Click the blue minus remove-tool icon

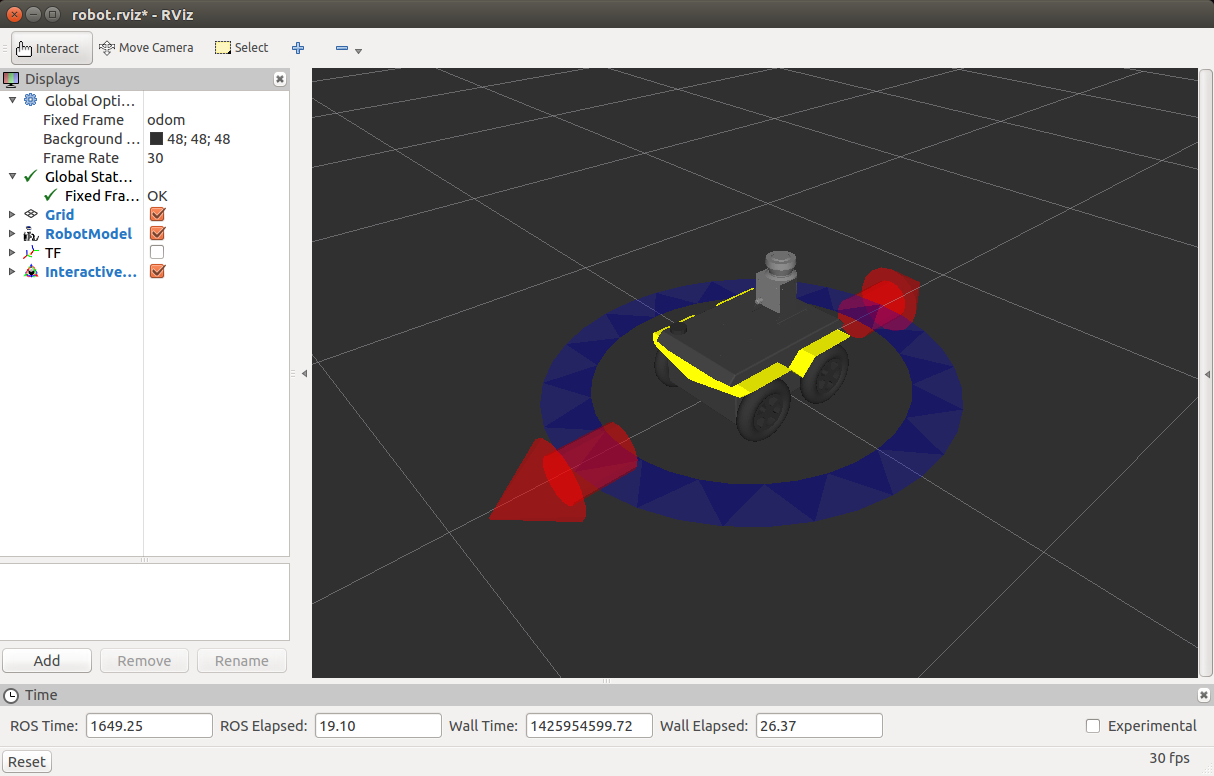pos(342,48)
